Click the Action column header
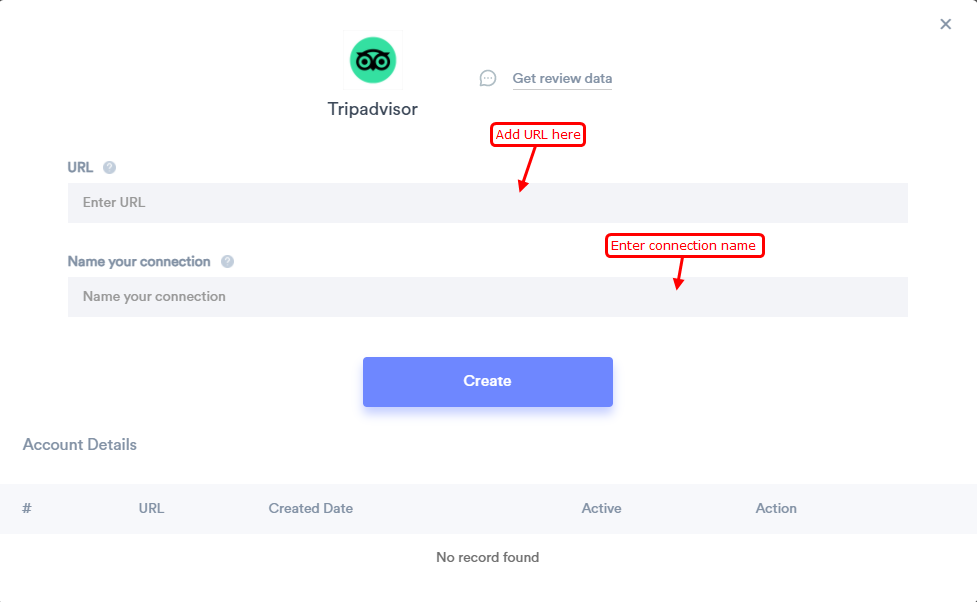977x602 pixels. click(x=776, y=509)
